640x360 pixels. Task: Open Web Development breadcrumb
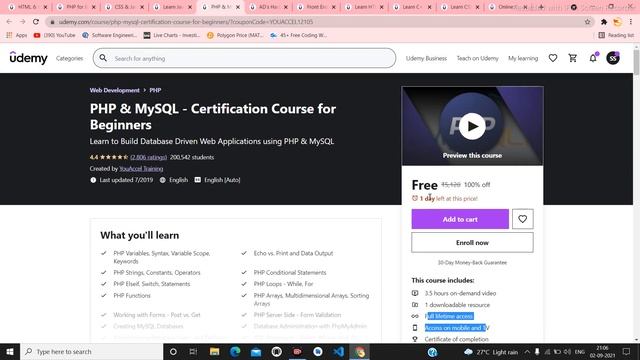[114, 90]
